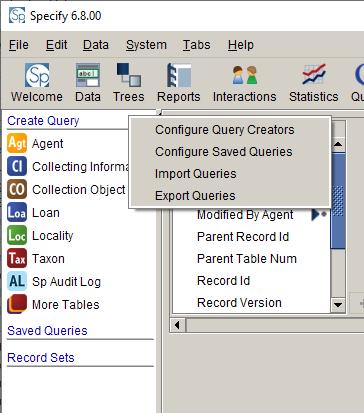
Task: Start a Loan query
Action: point(46,213)
